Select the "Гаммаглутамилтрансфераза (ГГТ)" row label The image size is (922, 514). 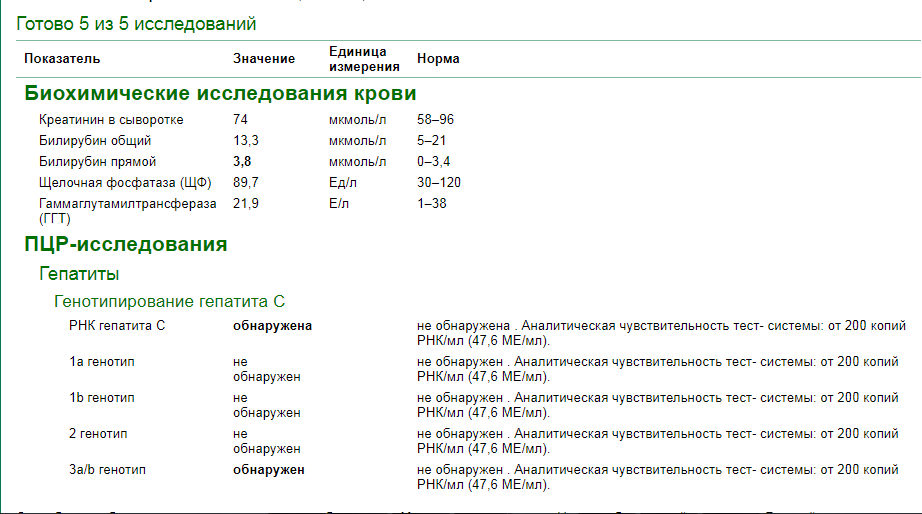click(127, 210)
